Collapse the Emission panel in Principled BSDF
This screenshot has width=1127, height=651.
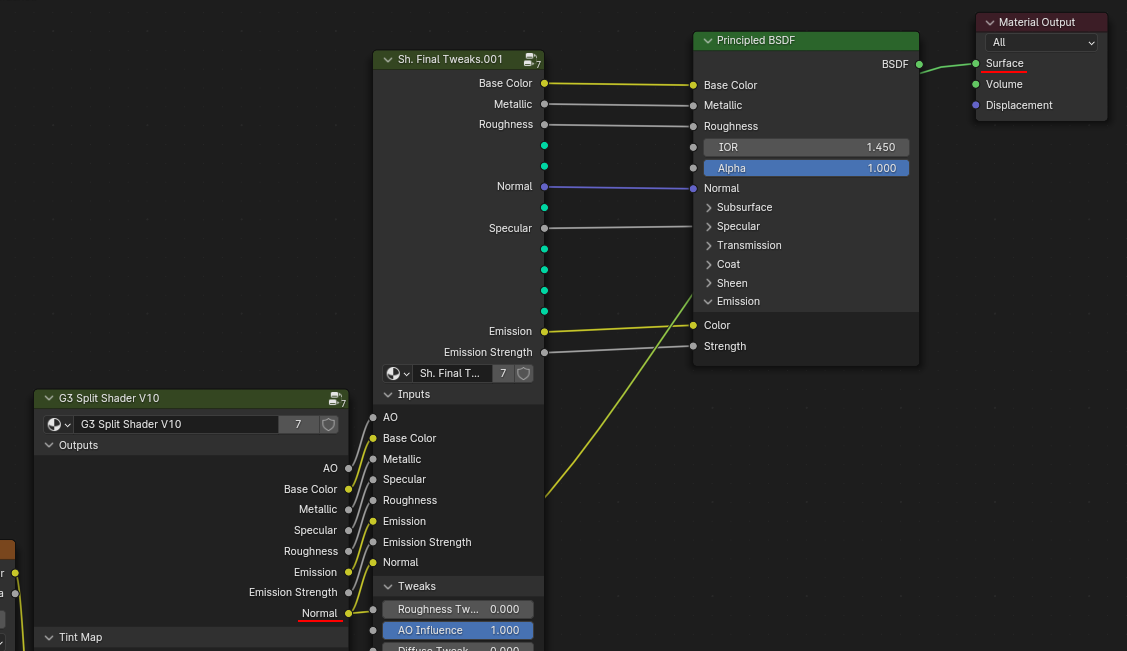(x=708, y=301)
